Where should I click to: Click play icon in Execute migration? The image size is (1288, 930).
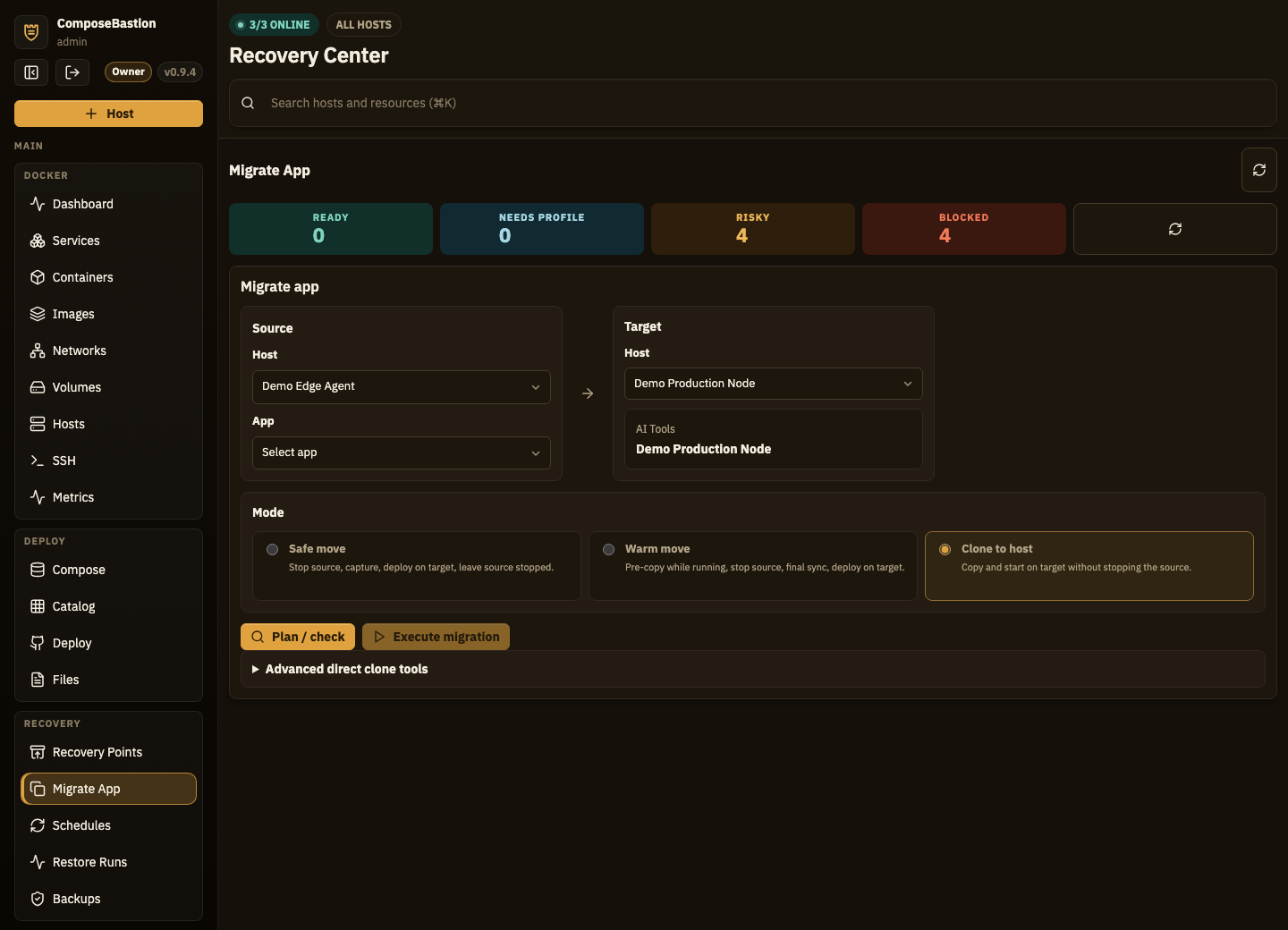coord(379,637)
